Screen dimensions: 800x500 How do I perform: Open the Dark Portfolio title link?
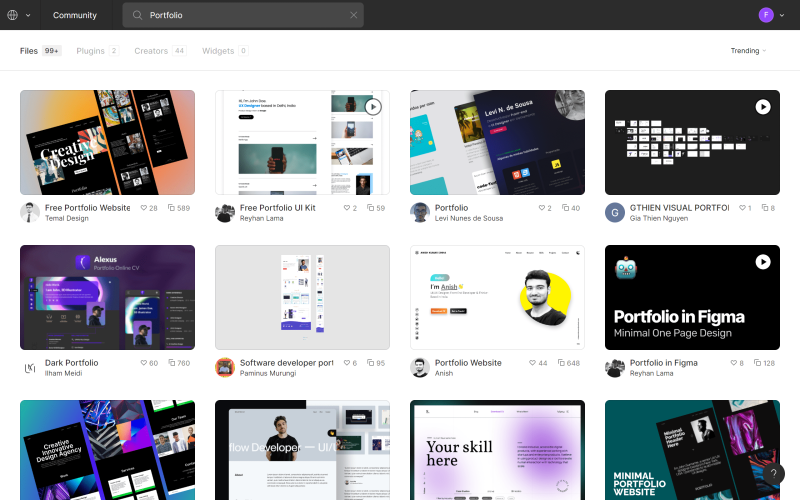coord(71,363)
